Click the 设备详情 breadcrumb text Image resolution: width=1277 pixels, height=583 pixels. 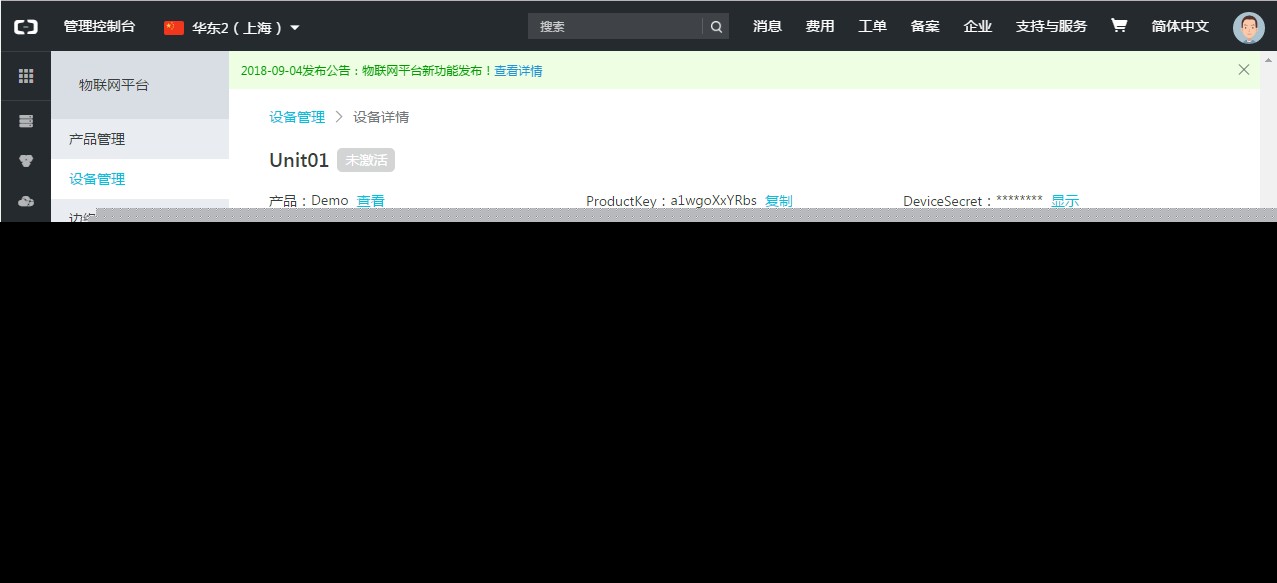click(x=381, y=117)
